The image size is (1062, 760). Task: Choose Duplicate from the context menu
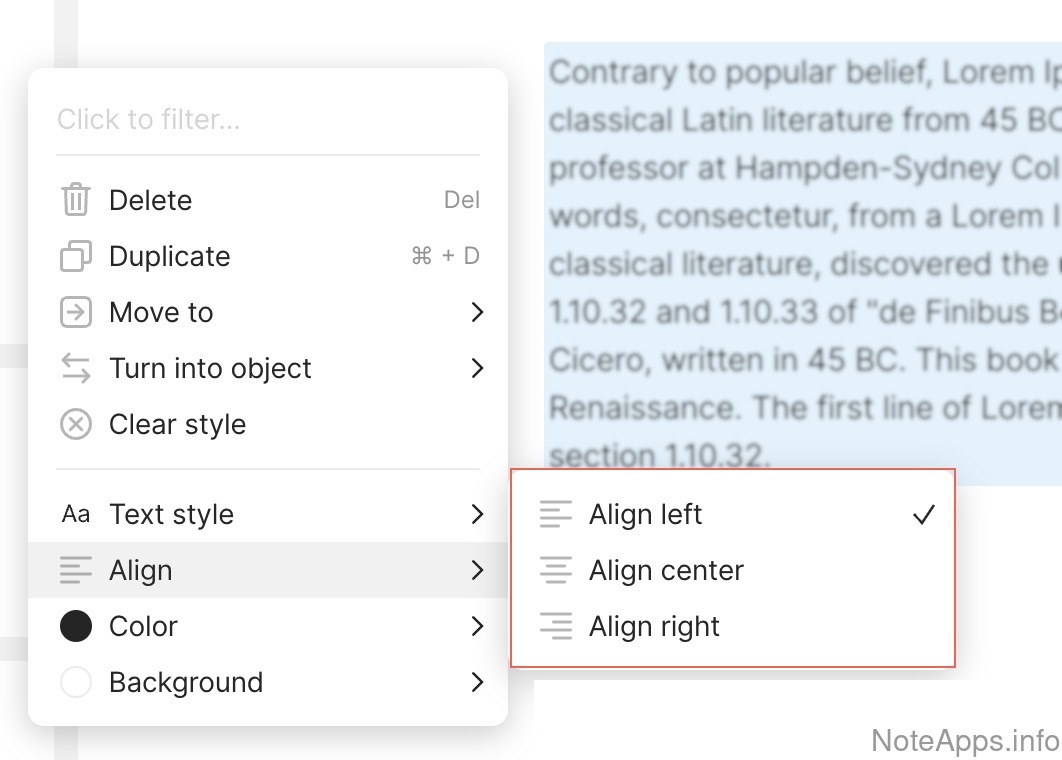click(170, 257)
